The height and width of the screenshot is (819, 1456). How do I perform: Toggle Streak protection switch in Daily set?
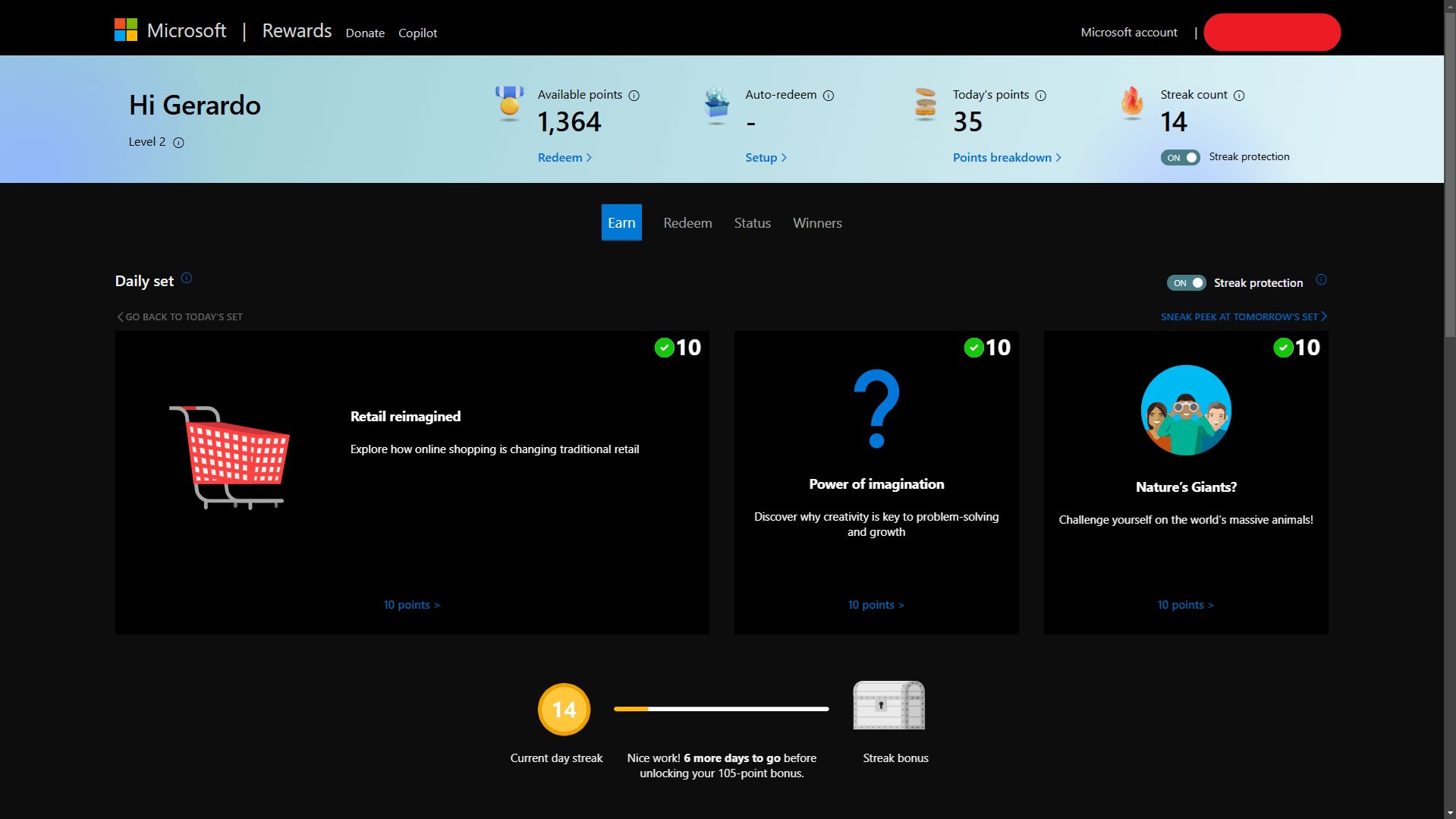tap(1186, 283)
